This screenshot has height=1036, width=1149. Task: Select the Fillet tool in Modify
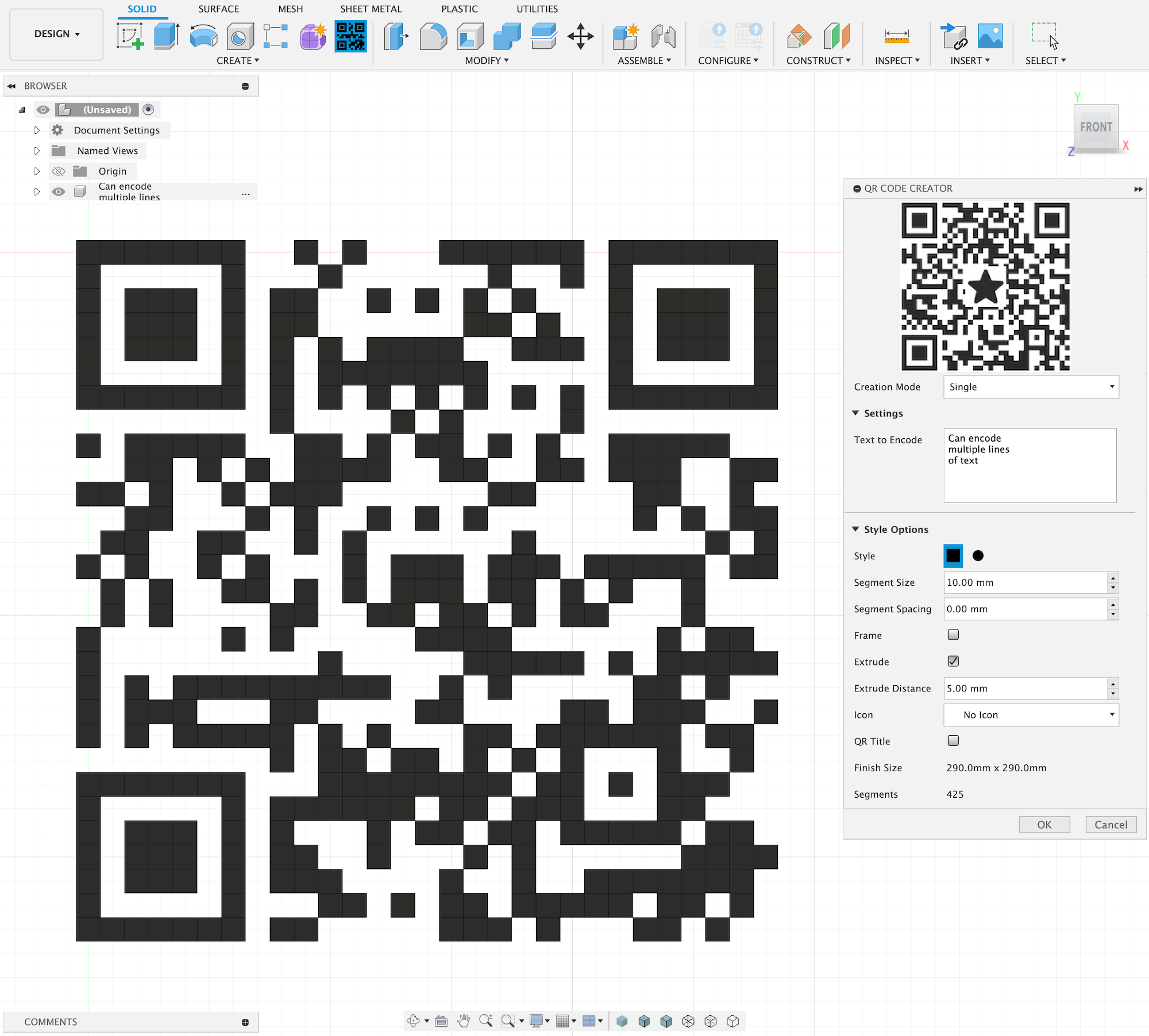click(433, 36)
